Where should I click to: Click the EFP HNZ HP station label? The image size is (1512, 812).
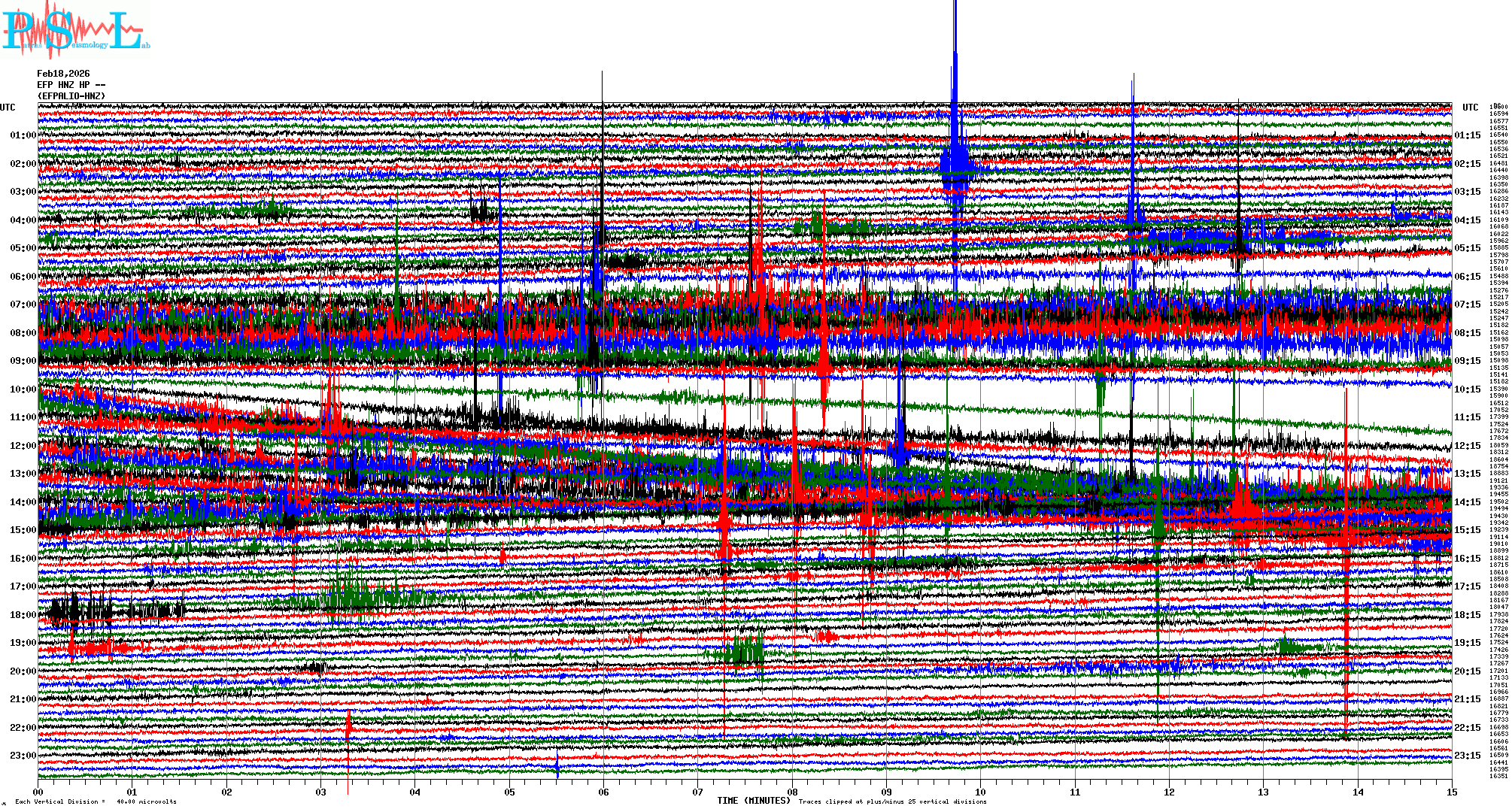71,85
